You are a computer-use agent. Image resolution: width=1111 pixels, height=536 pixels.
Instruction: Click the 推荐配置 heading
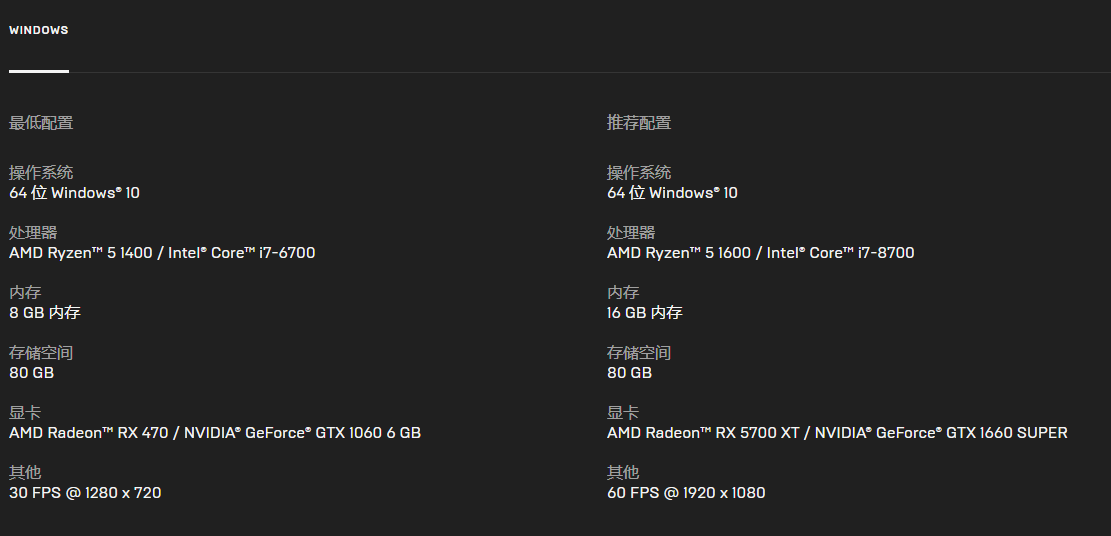pyautogui.click(x=639, y=123)
